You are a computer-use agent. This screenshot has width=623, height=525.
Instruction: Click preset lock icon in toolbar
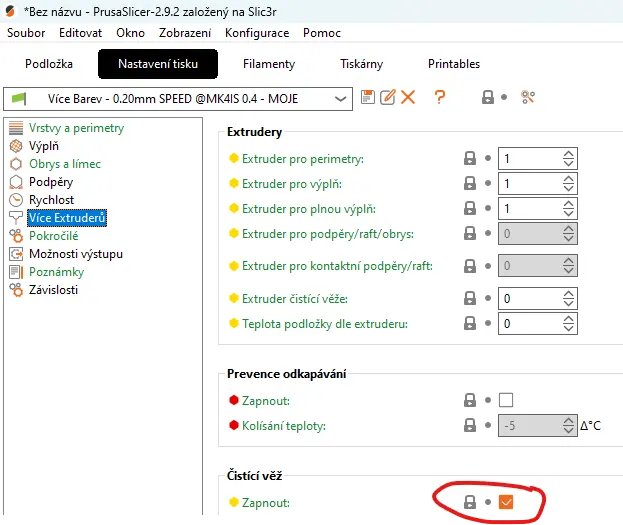[x=488, y=97]
